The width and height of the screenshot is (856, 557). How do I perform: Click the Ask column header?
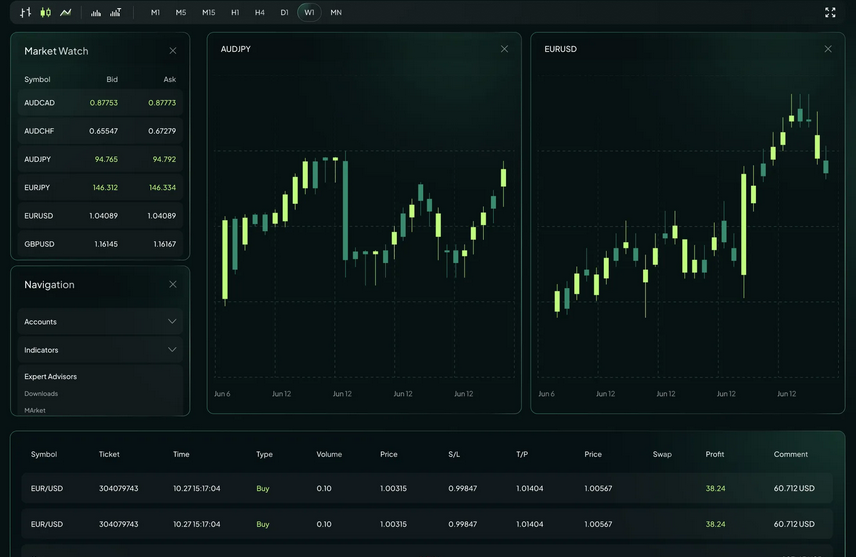click(x=170, y=80)
